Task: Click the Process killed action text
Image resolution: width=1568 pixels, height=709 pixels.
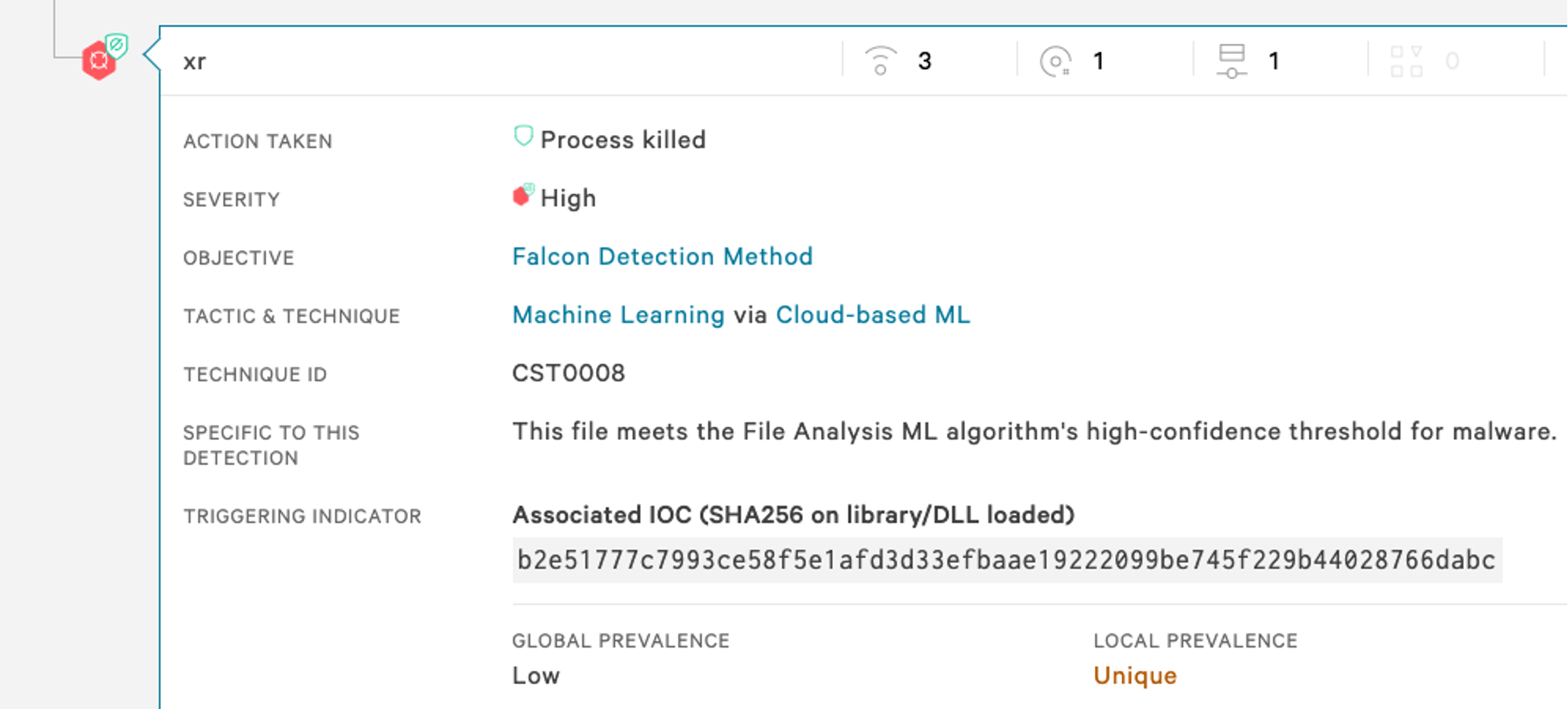Action: tap(622, 140)
